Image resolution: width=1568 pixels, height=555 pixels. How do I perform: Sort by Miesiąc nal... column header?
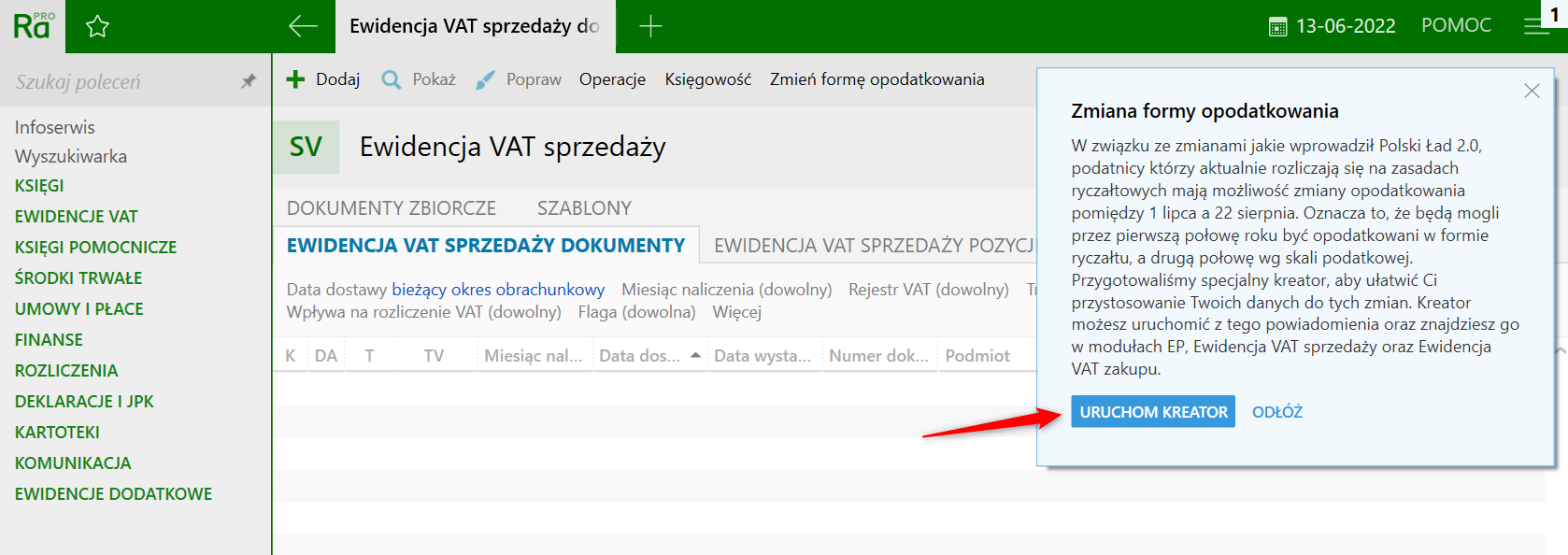pyautogui.click(x=533, y=355)
